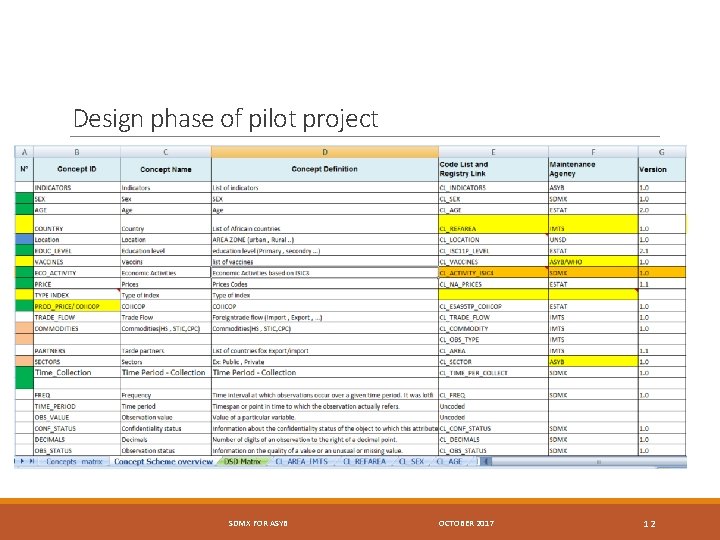Click the CL_NA_PRICES cell
Viewport: 720px width, 540px height.
(493, 284)
